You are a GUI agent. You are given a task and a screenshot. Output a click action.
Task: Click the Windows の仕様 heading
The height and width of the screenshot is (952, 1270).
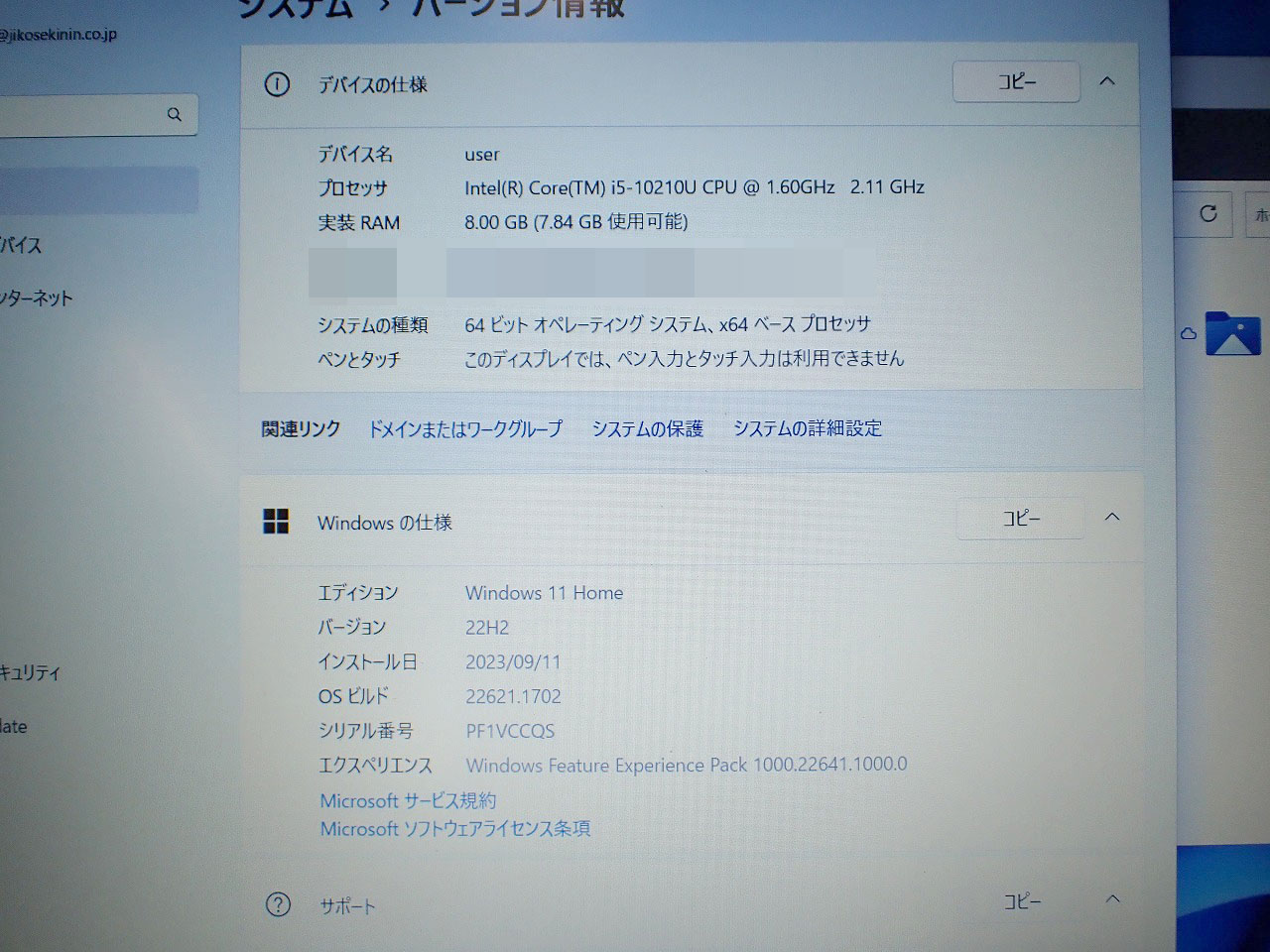(x=385, y=523)
